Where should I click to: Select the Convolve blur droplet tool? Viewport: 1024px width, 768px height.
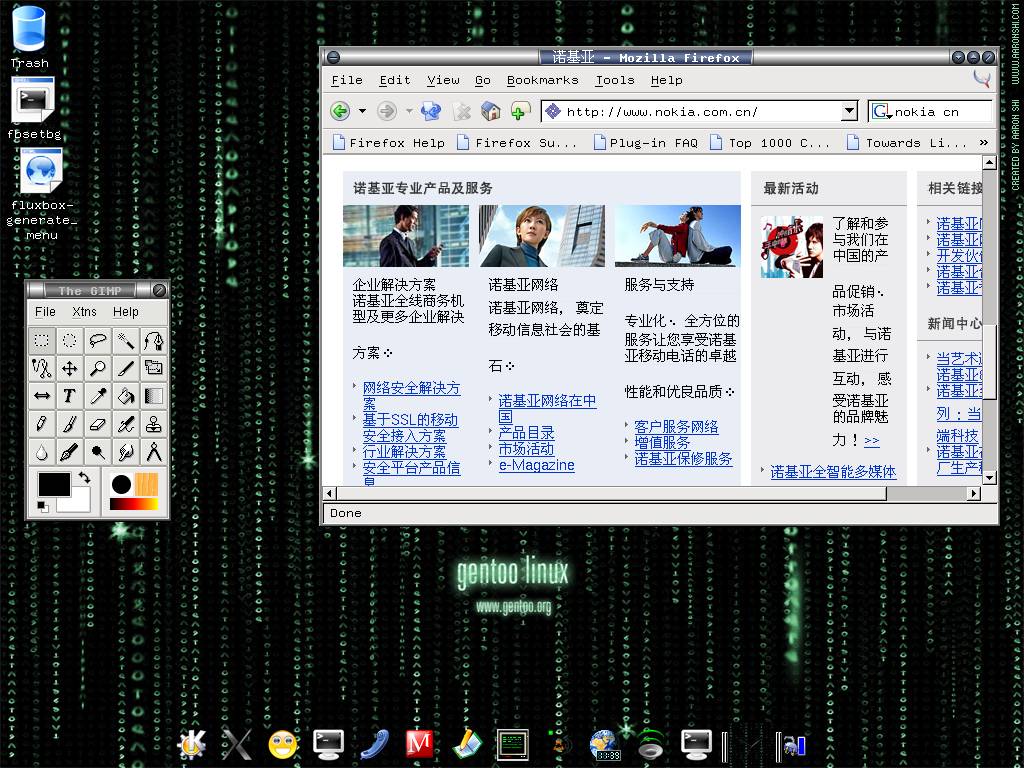(x=42, y=452)
